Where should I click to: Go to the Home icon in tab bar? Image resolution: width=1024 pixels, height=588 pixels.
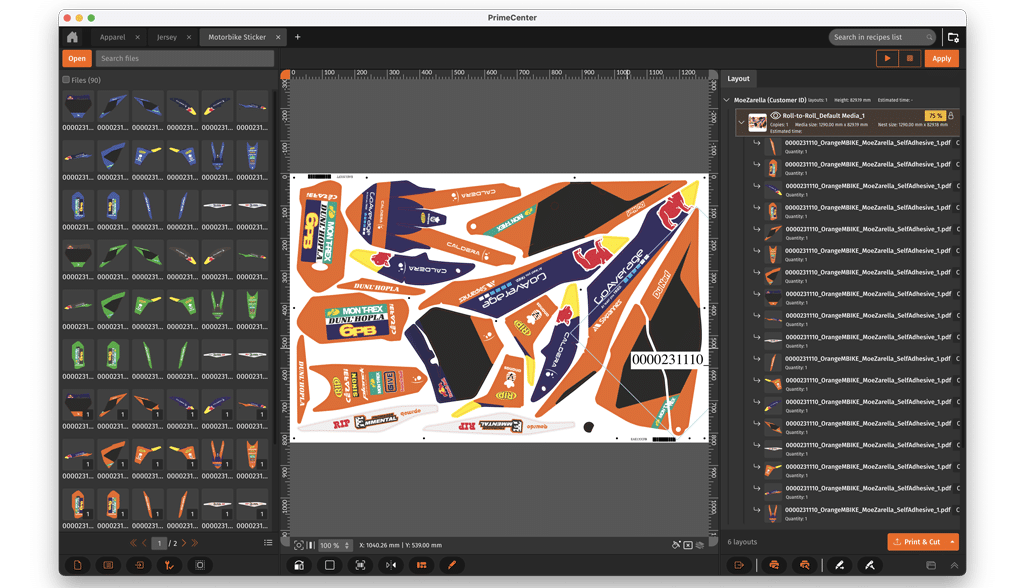[72, 37]
